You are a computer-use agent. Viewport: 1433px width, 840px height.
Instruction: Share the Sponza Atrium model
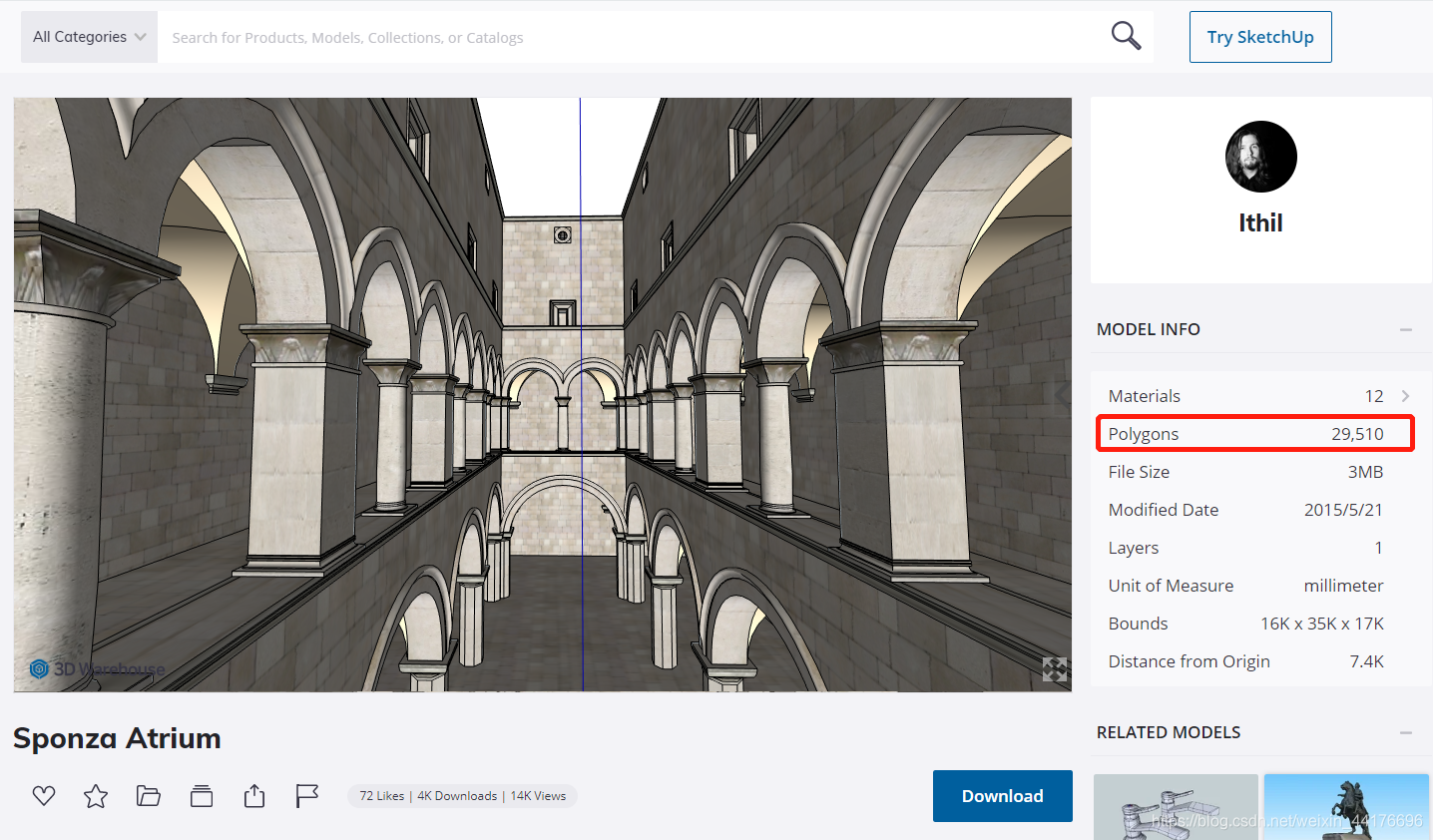click(254, 795)
